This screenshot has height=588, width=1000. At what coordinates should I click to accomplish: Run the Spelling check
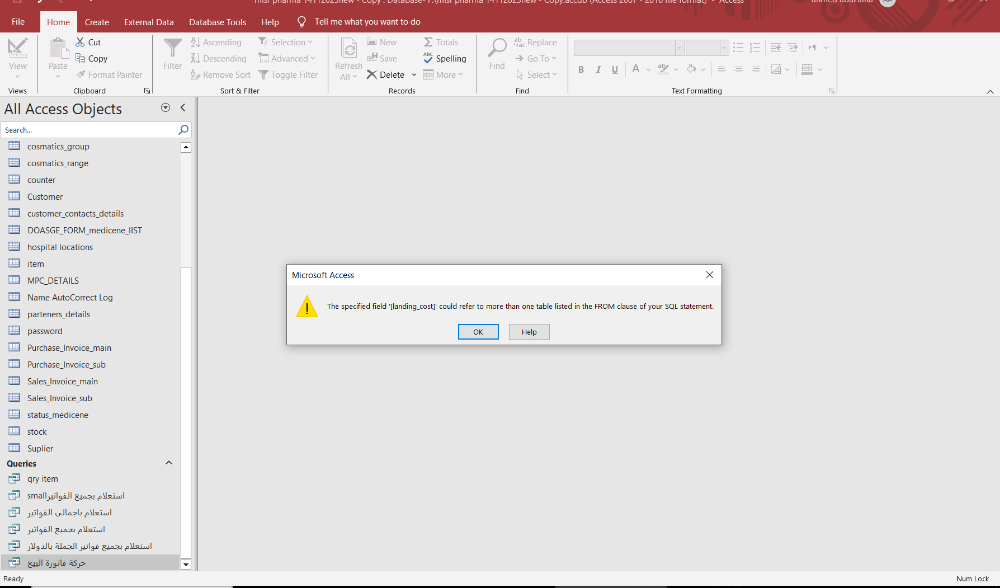(445, 58)
